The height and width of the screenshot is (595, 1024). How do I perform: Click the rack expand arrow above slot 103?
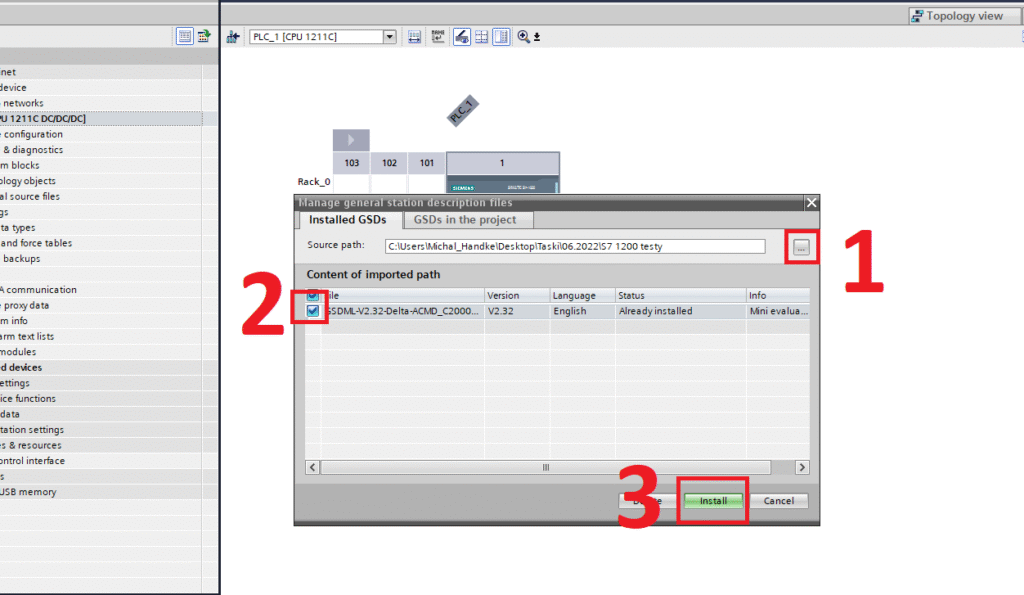pos(351,140)
